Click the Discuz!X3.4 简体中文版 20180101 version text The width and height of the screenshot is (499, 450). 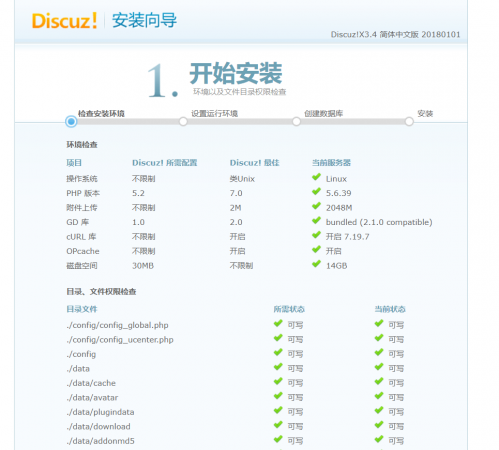[395, 35]
